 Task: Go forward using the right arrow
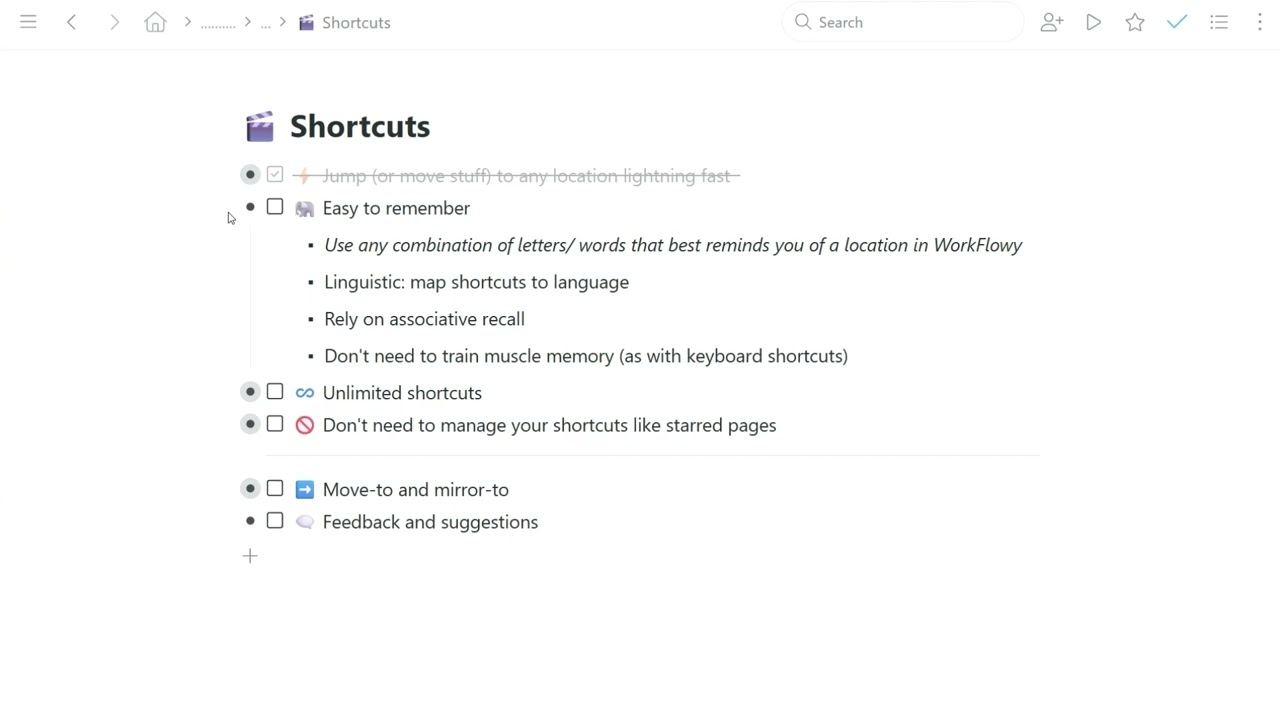pos(114,22)
